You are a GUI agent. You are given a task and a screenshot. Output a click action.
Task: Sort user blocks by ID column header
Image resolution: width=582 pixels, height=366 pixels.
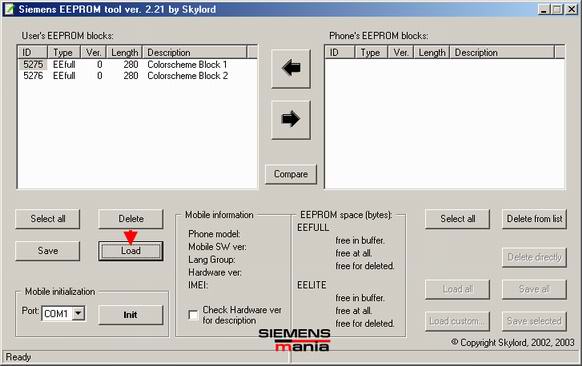point(33,52)
